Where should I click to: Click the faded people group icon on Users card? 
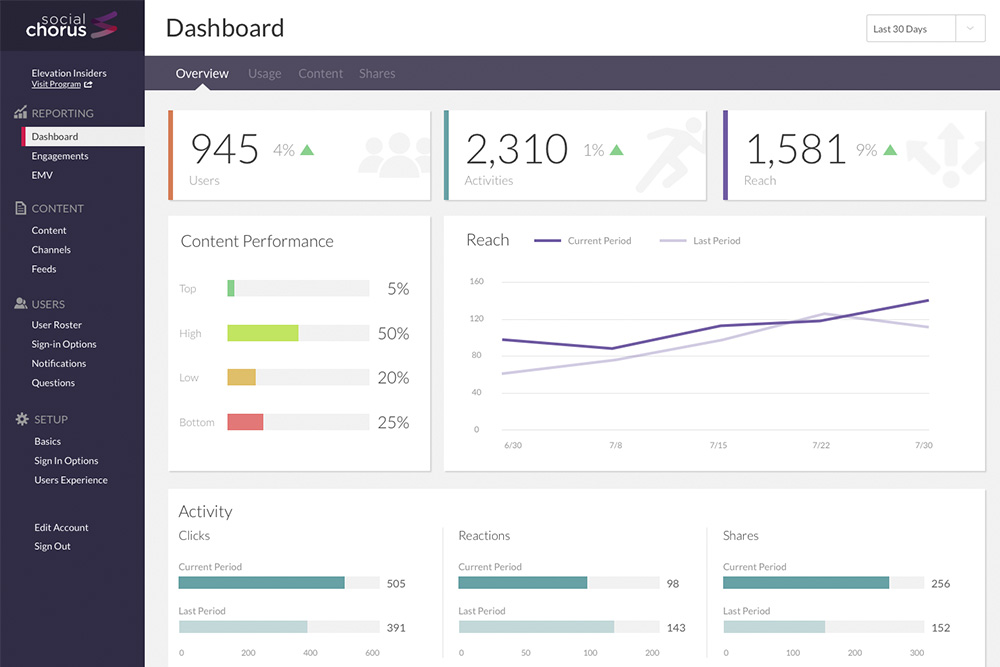pos(394,154)
